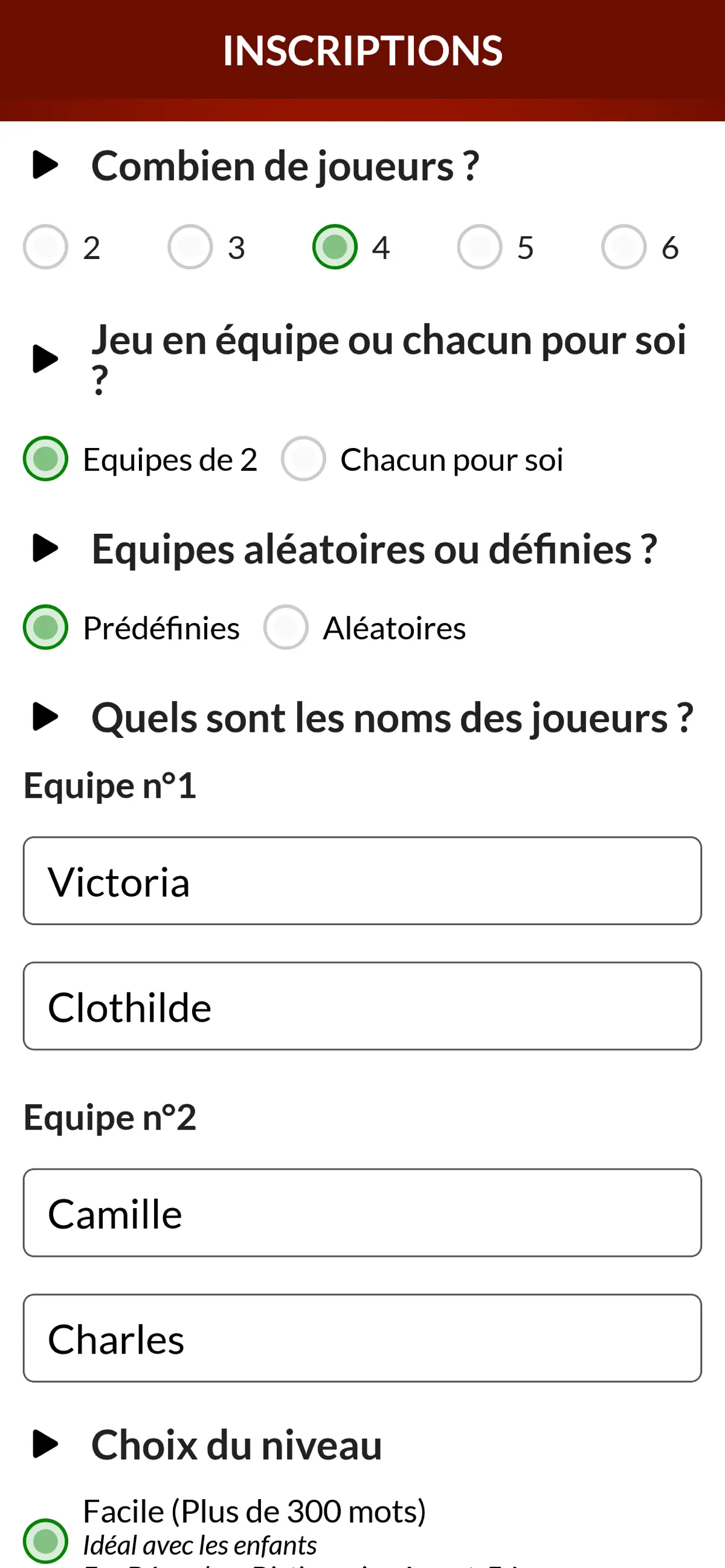The width and height of the screenshot is (725, 1568).
Task: Click the triangle beside Equipes aléatoires ou définies
Action: 45,548
